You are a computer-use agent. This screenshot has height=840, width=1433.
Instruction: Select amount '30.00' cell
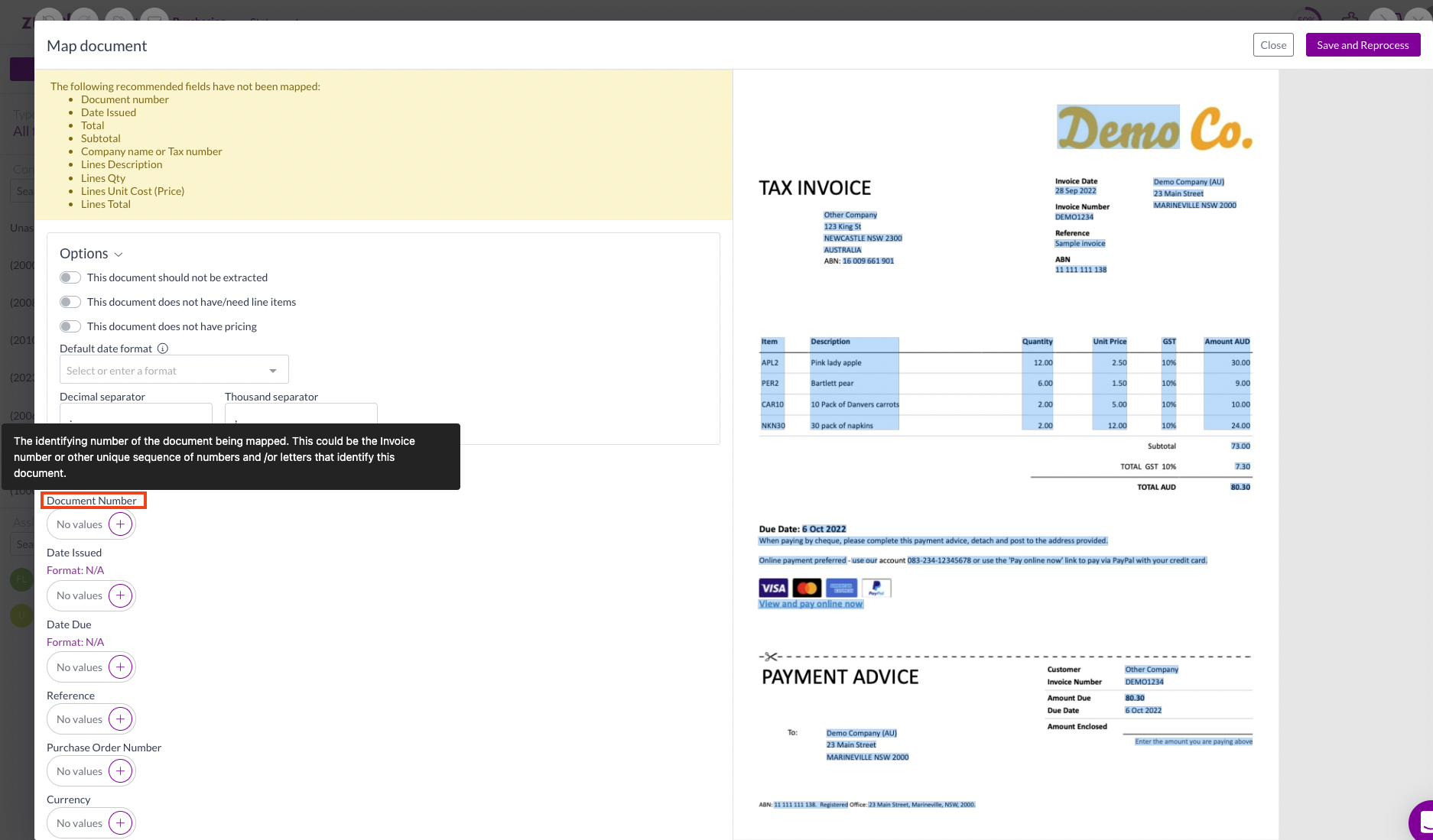coord(1240,363)
